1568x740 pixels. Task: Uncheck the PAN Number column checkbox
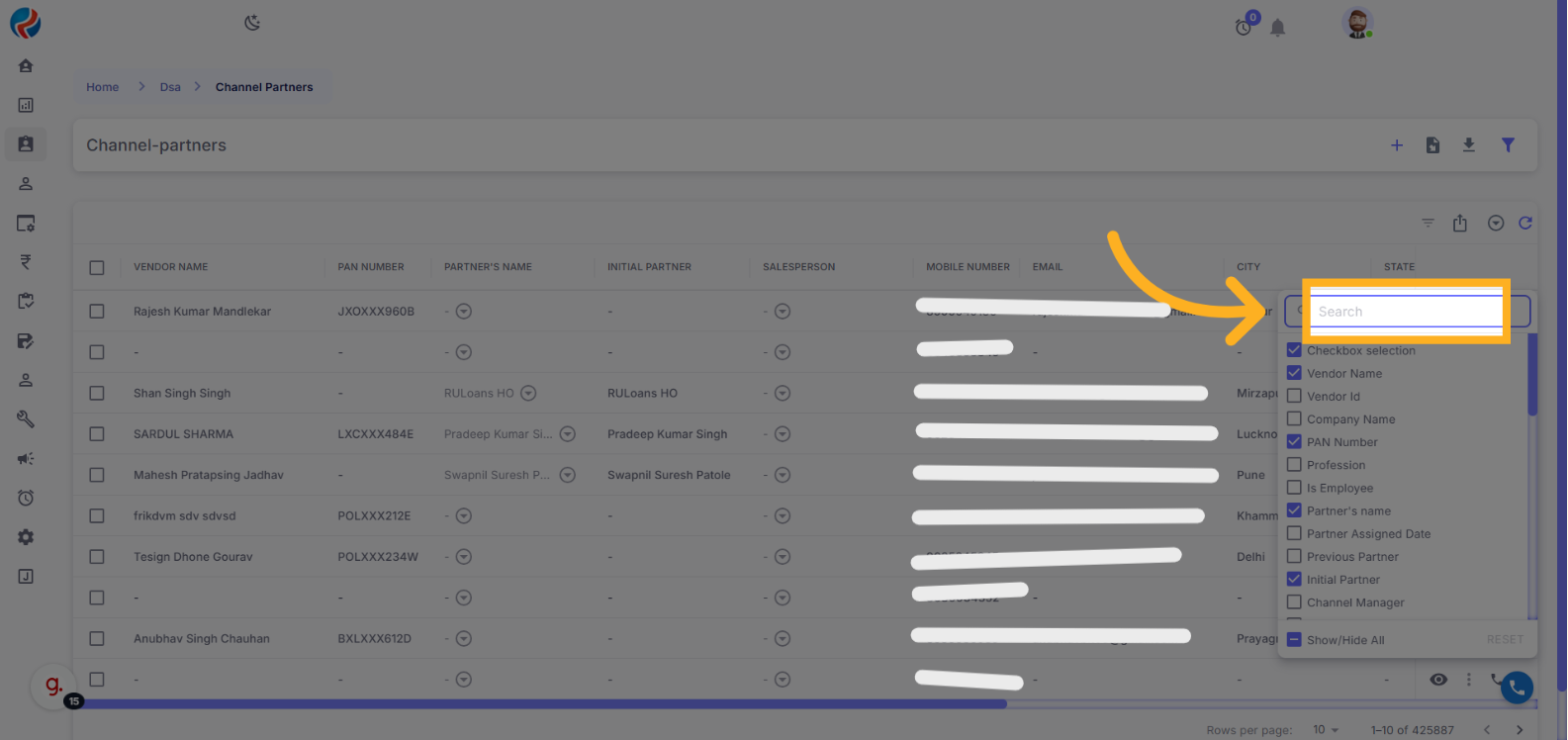(1294, 441)
